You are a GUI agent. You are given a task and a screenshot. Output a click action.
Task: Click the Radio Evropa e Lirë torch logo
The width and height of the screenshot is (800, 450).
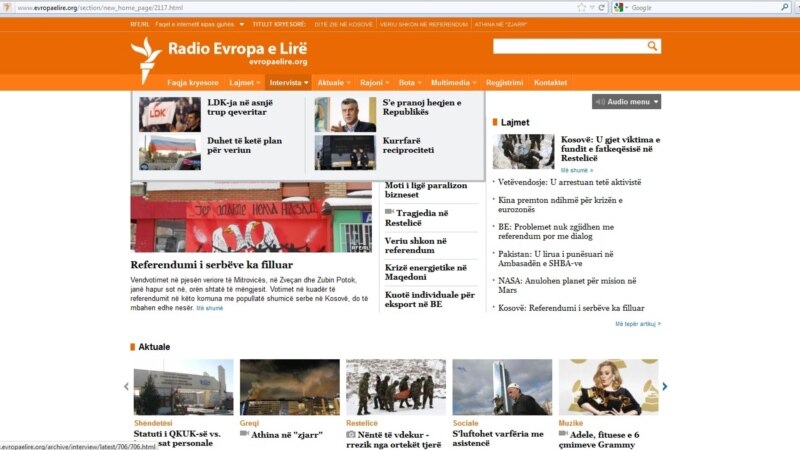click(146, 57)
